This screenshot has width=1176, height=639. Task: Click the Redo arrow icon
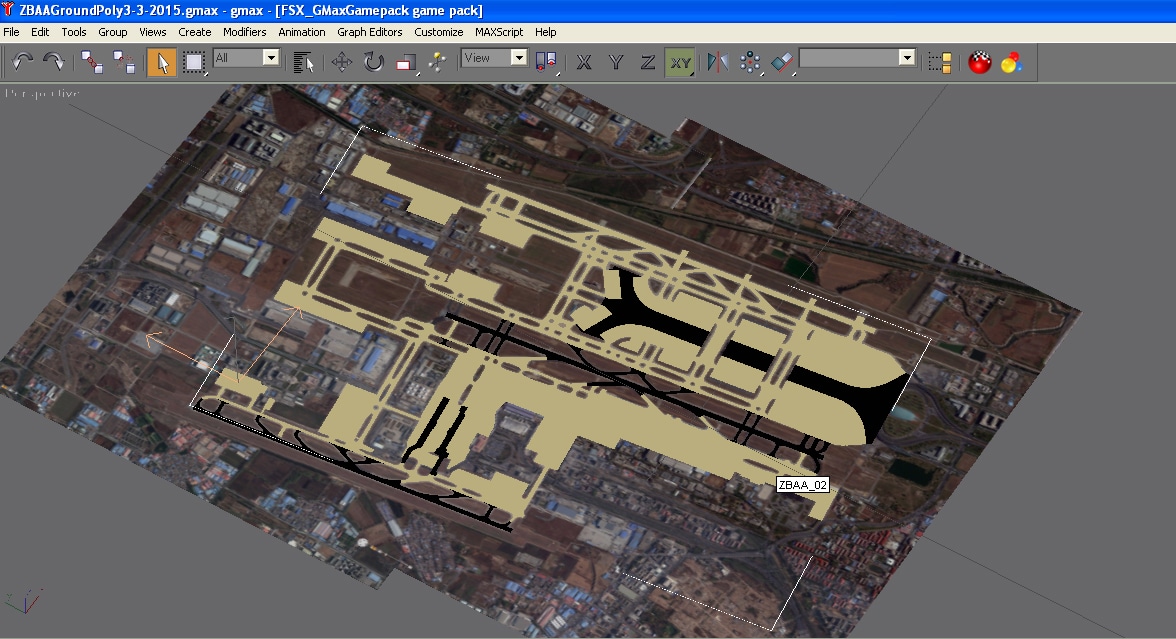53,62
